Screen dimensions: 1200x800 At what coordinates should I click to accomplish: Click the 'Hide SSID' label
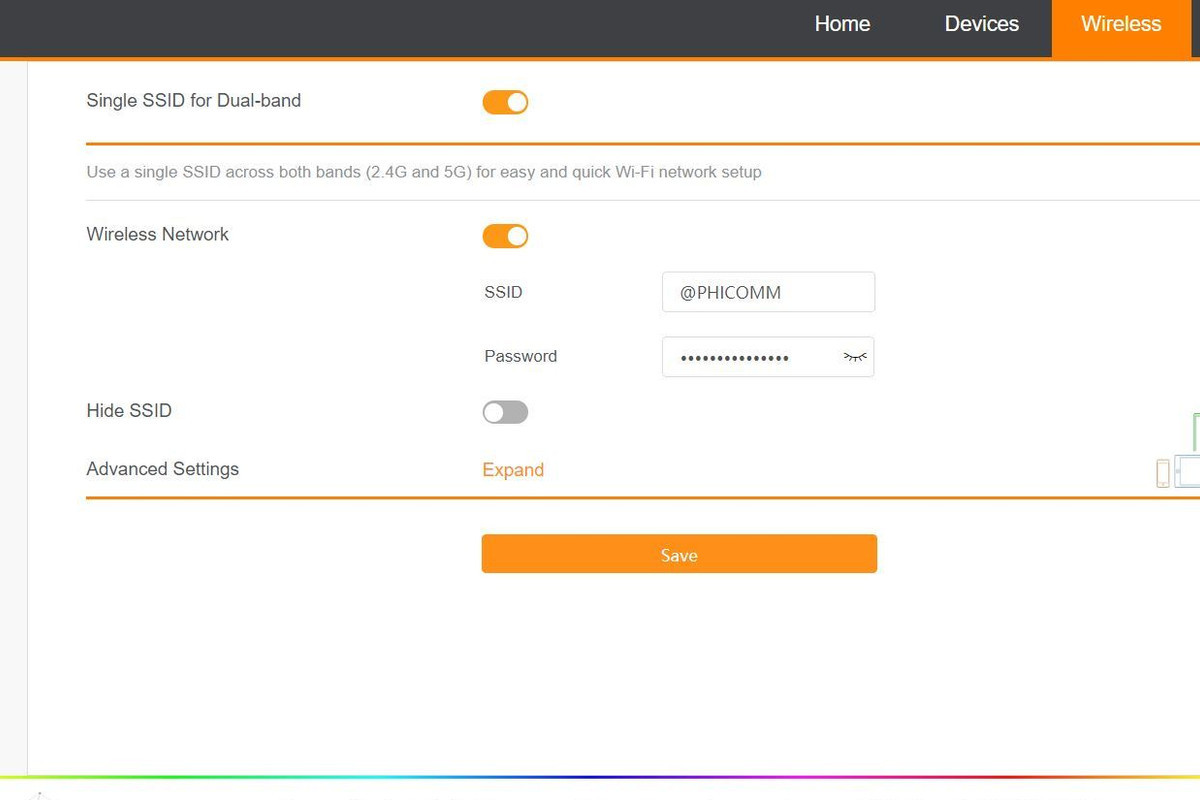[x=129, y=410]
